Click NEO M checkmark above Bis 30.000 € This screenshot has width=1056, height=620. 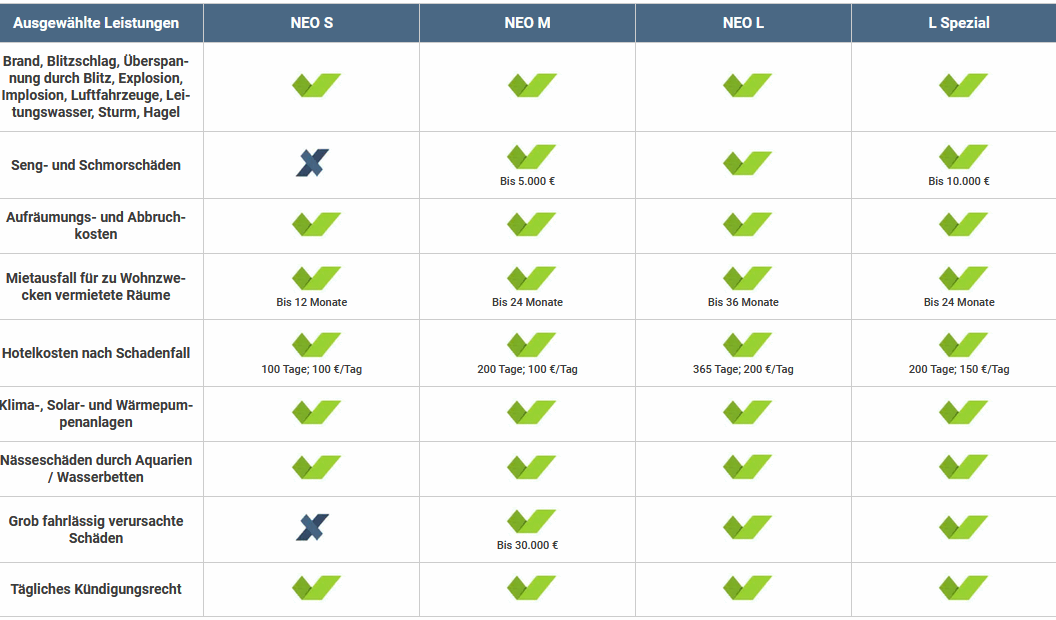(532, 520)
